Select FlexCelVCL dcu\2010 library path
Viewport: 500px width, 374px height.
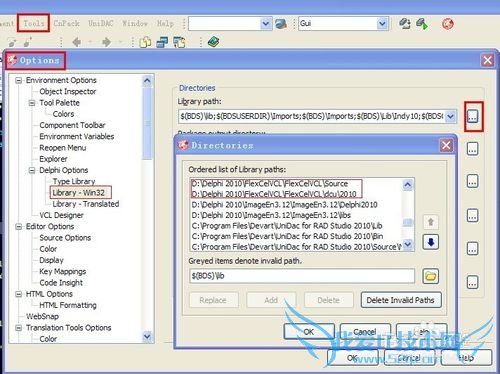[274, 194]
